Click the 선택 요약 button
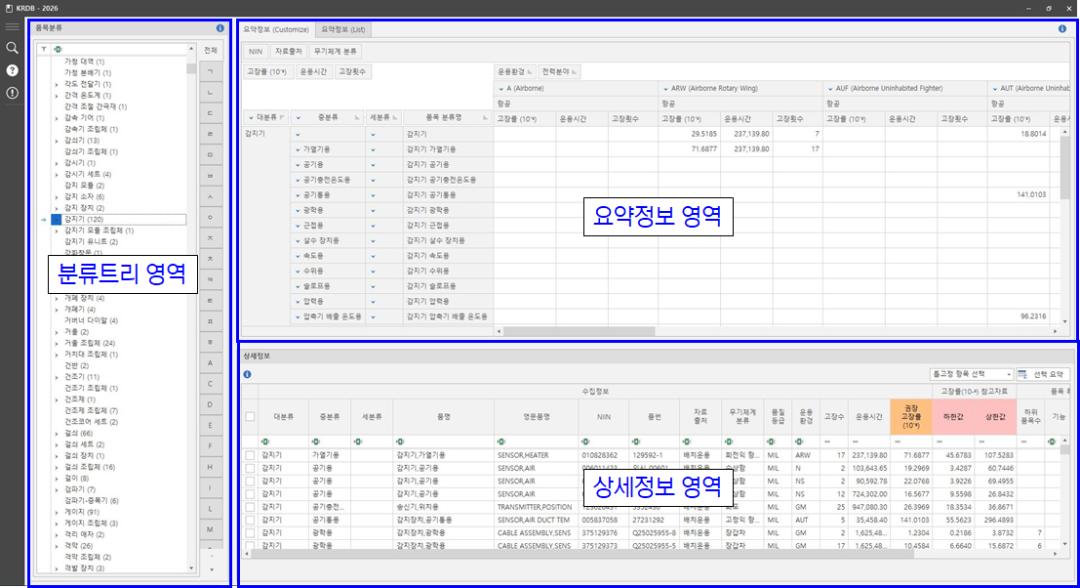 tap(1043, 374)
